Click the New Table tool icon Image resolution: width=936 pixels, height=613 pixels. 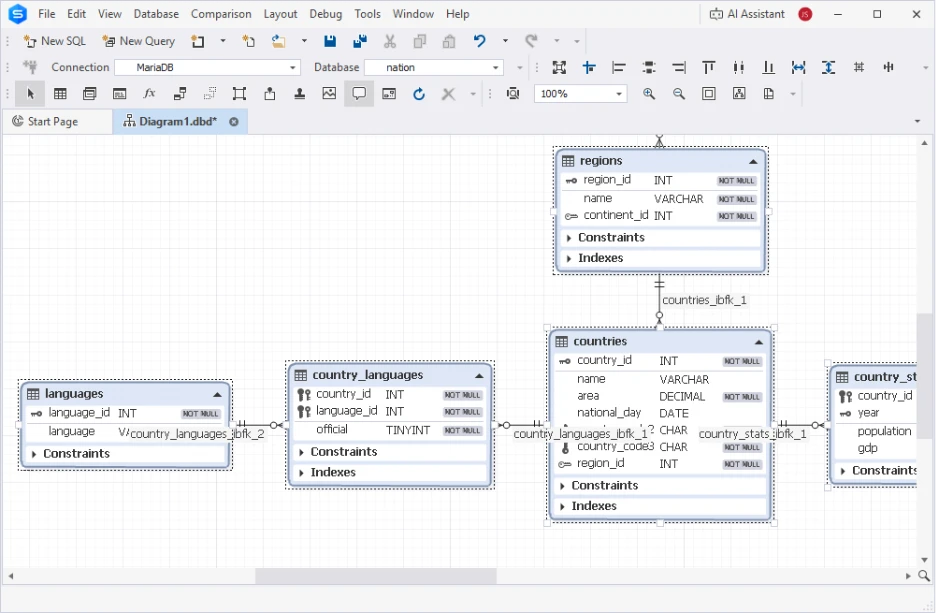(60, 94)
